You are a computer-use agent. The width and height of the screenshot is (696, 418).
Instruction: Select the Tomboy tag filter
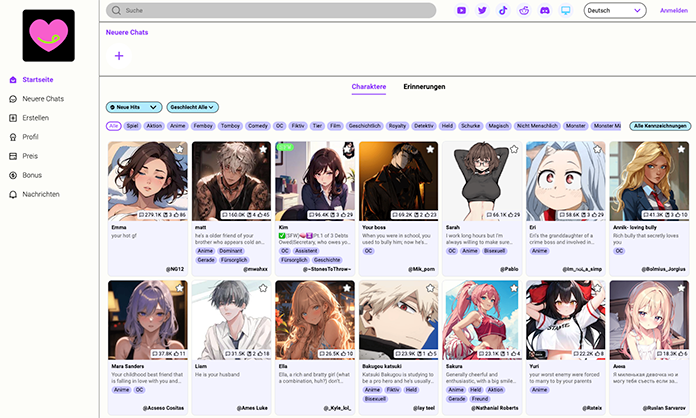coord(230,126)
